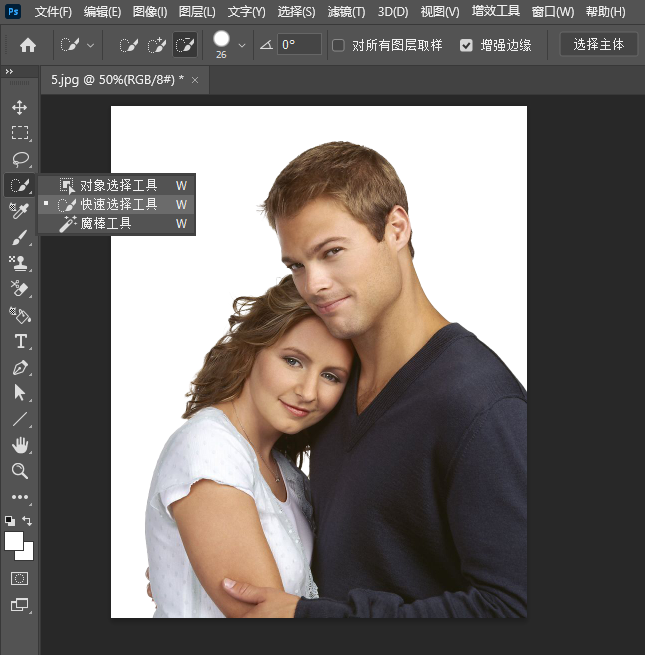Viewport: 645px width, 655px height.
Task: Select the Clone Stamp tool
Action: coord(20,263)
